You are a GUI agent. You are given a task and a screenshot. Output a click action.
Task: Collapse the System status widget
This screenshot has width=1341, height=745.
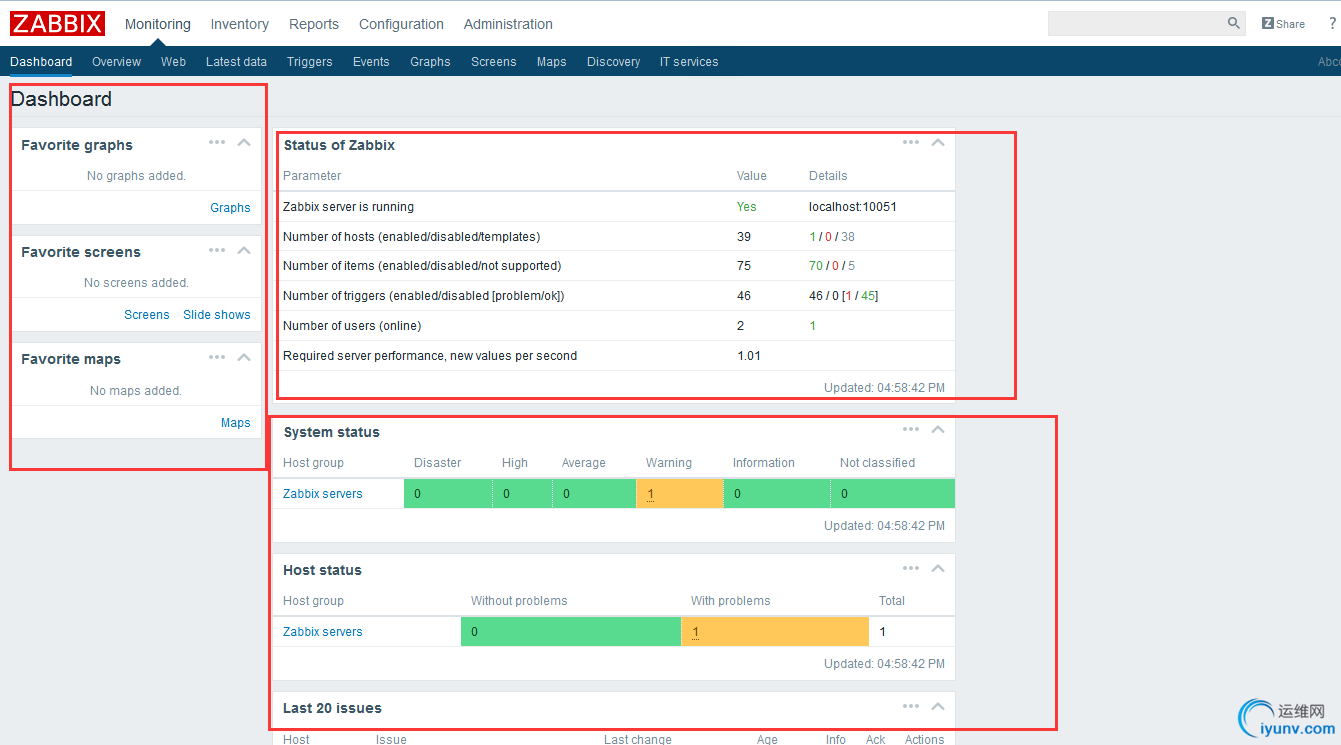pos(938,429)
